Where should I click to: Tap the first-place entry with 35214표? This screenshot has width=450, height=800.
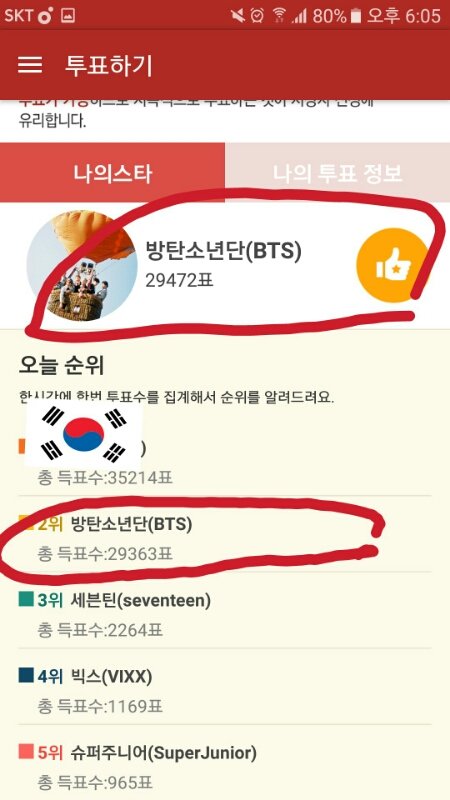click(x=224, y=463)
